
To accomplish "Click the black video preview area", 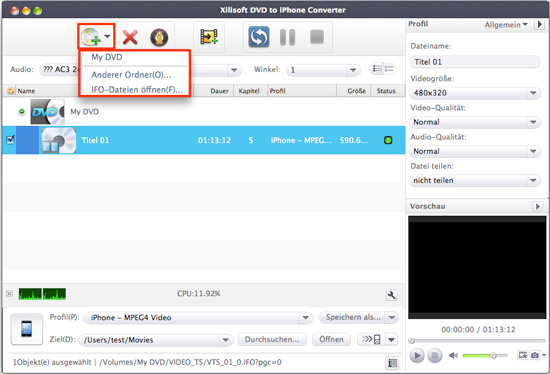I will coord(477,267).
